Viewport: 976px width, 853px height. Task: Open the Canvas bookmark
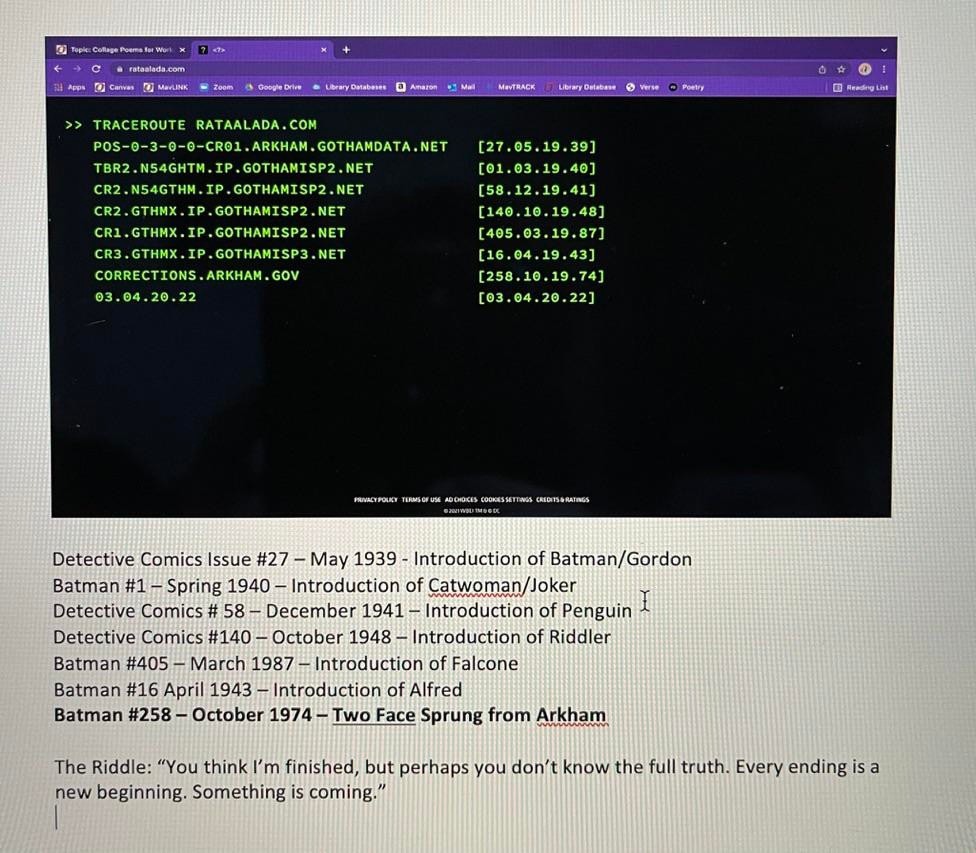[x=115, y=87]
